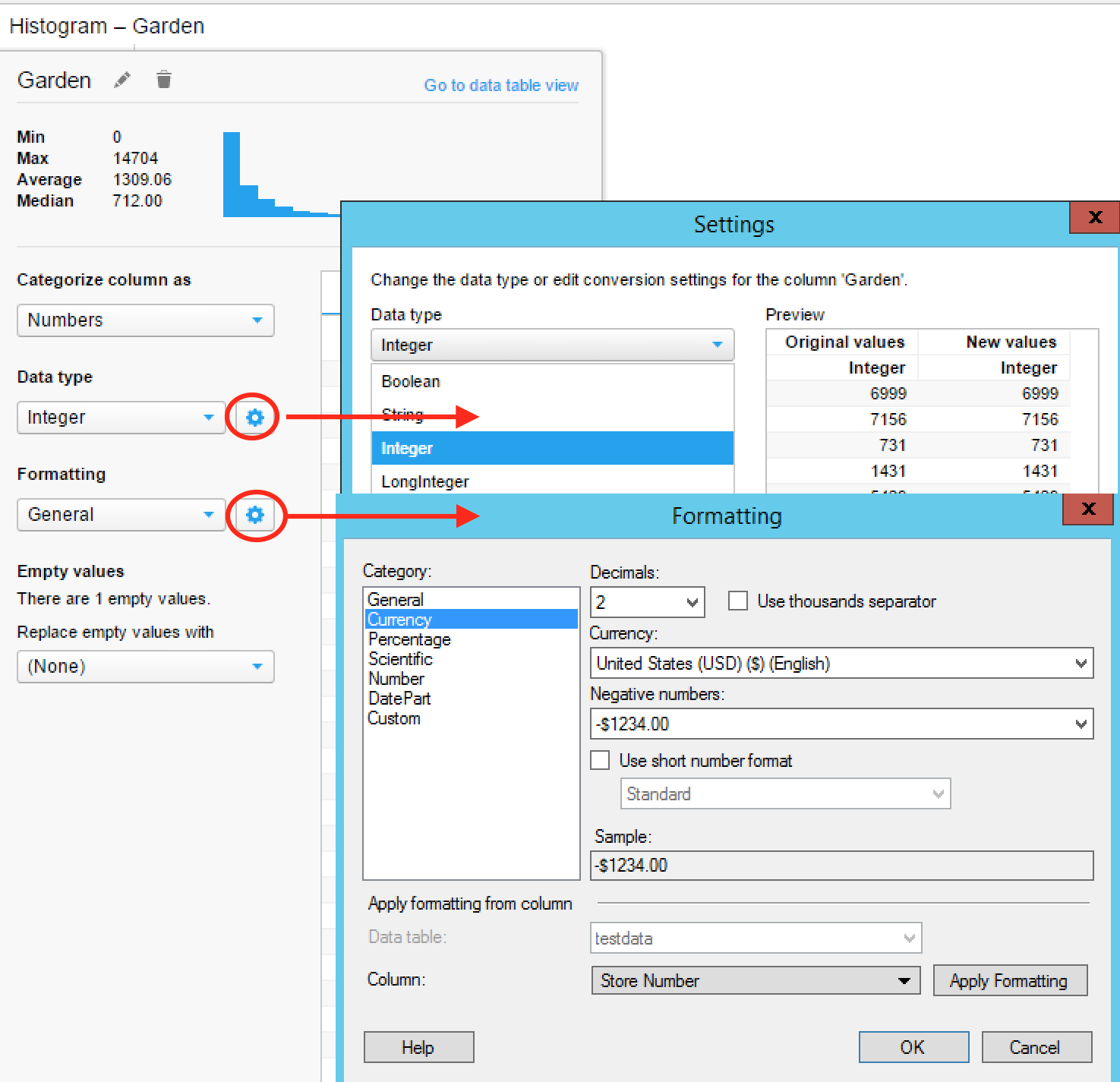Choose LongInteger from data type list

coord(425,481)
